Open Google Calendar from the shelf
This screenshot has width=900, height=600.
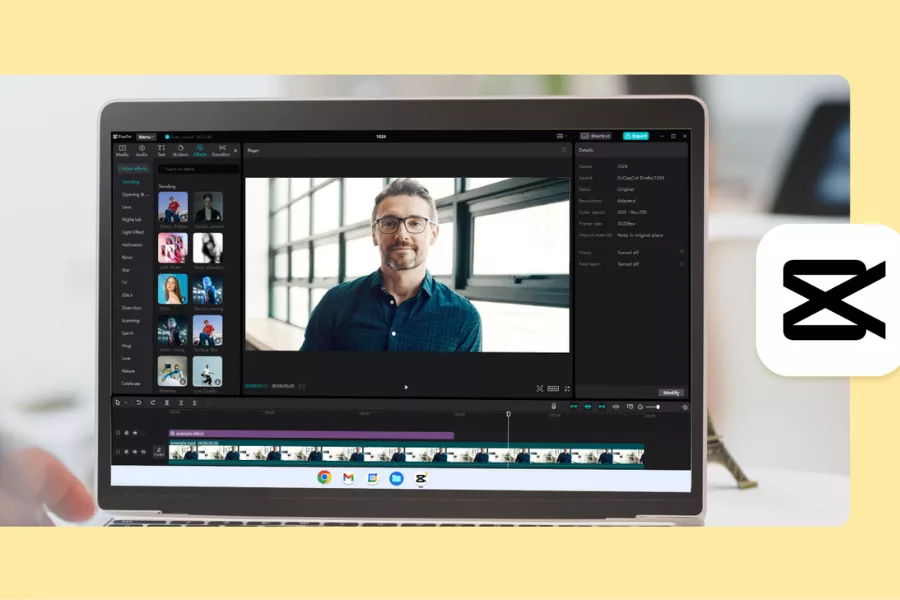(373, 478)
